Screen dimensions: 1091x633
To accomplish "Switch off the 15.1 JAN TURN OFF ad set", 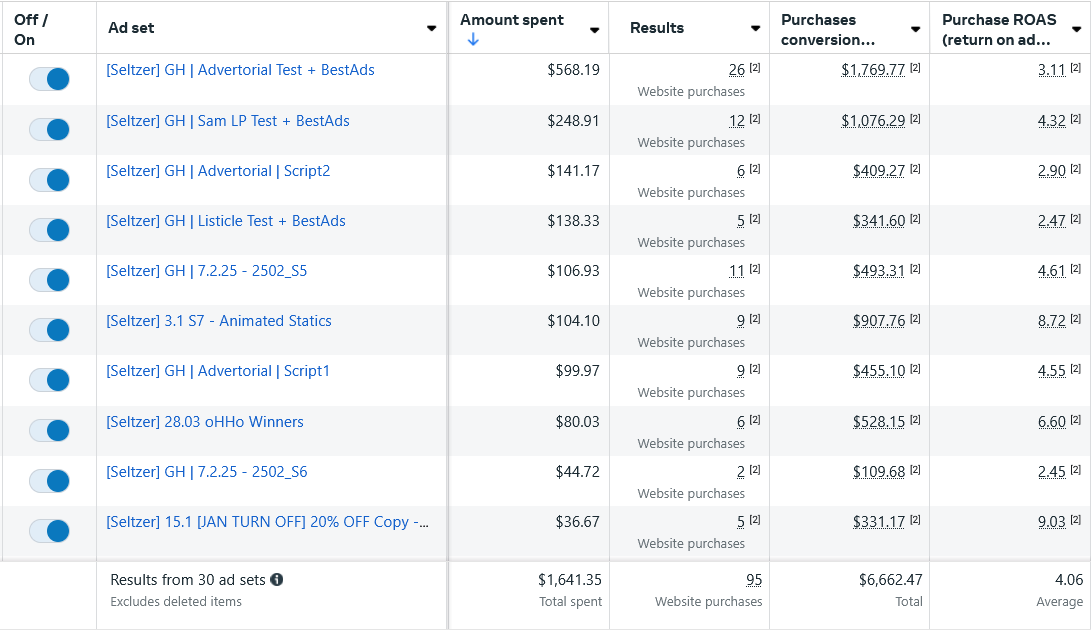I will tap(49, 531).
